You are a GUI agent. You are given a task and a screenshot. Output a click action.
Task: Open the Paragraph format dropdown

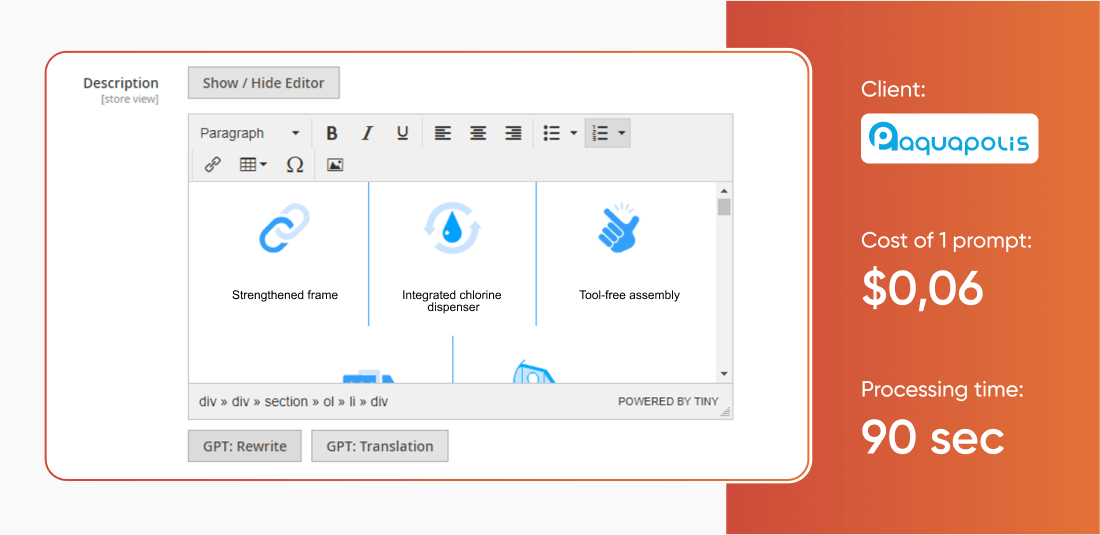tap(249, 133)
